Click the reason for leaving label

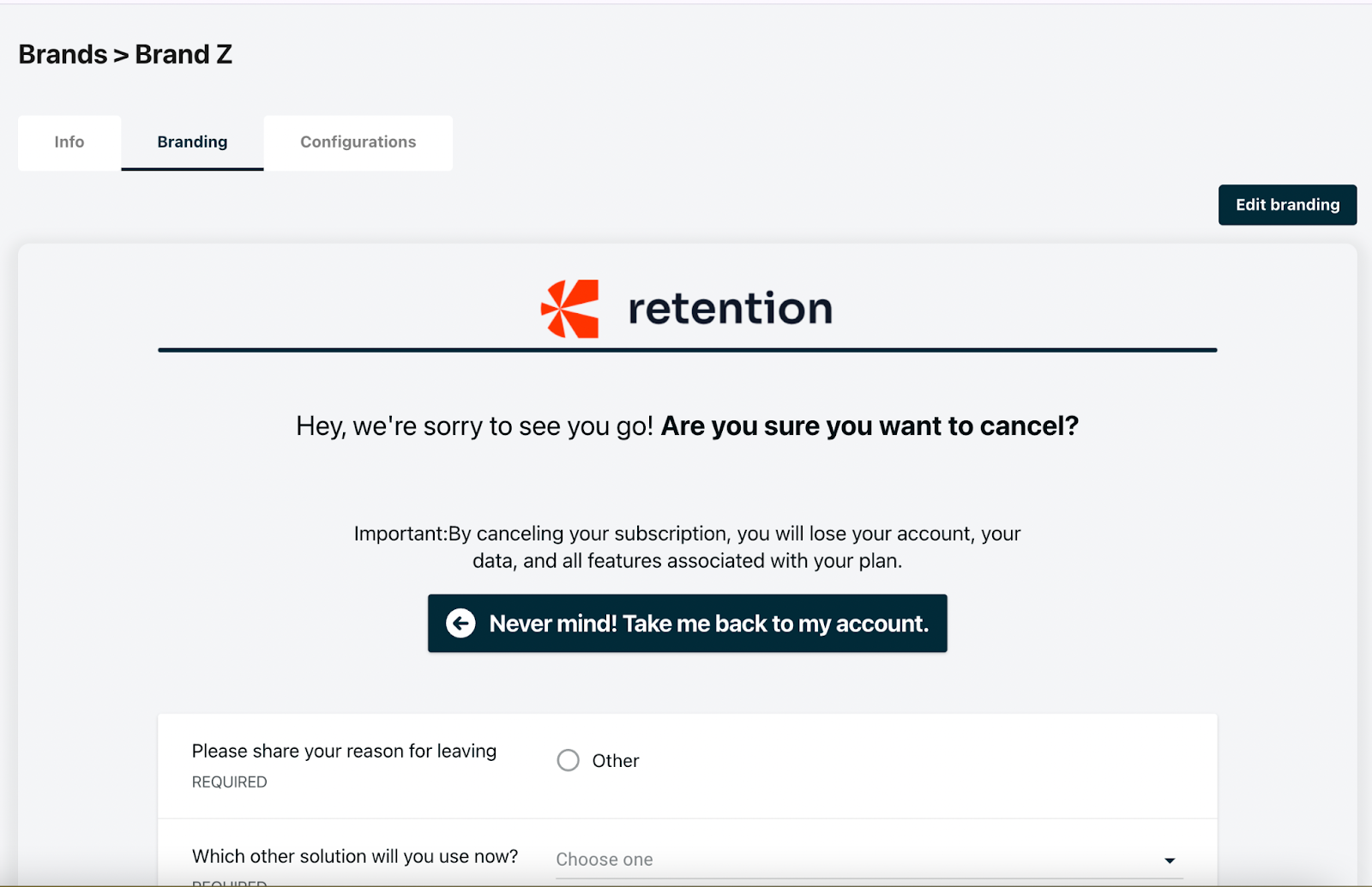(344, 751)
